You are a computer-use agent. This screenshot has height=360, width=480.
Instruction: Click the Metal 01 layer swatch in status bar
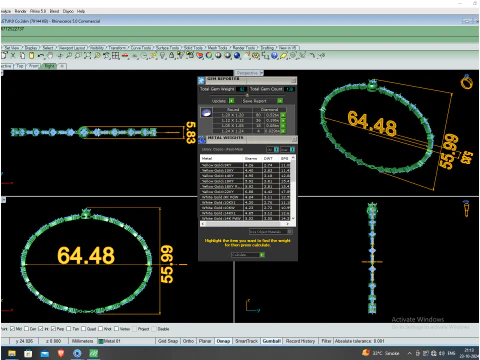pos(100,341)
